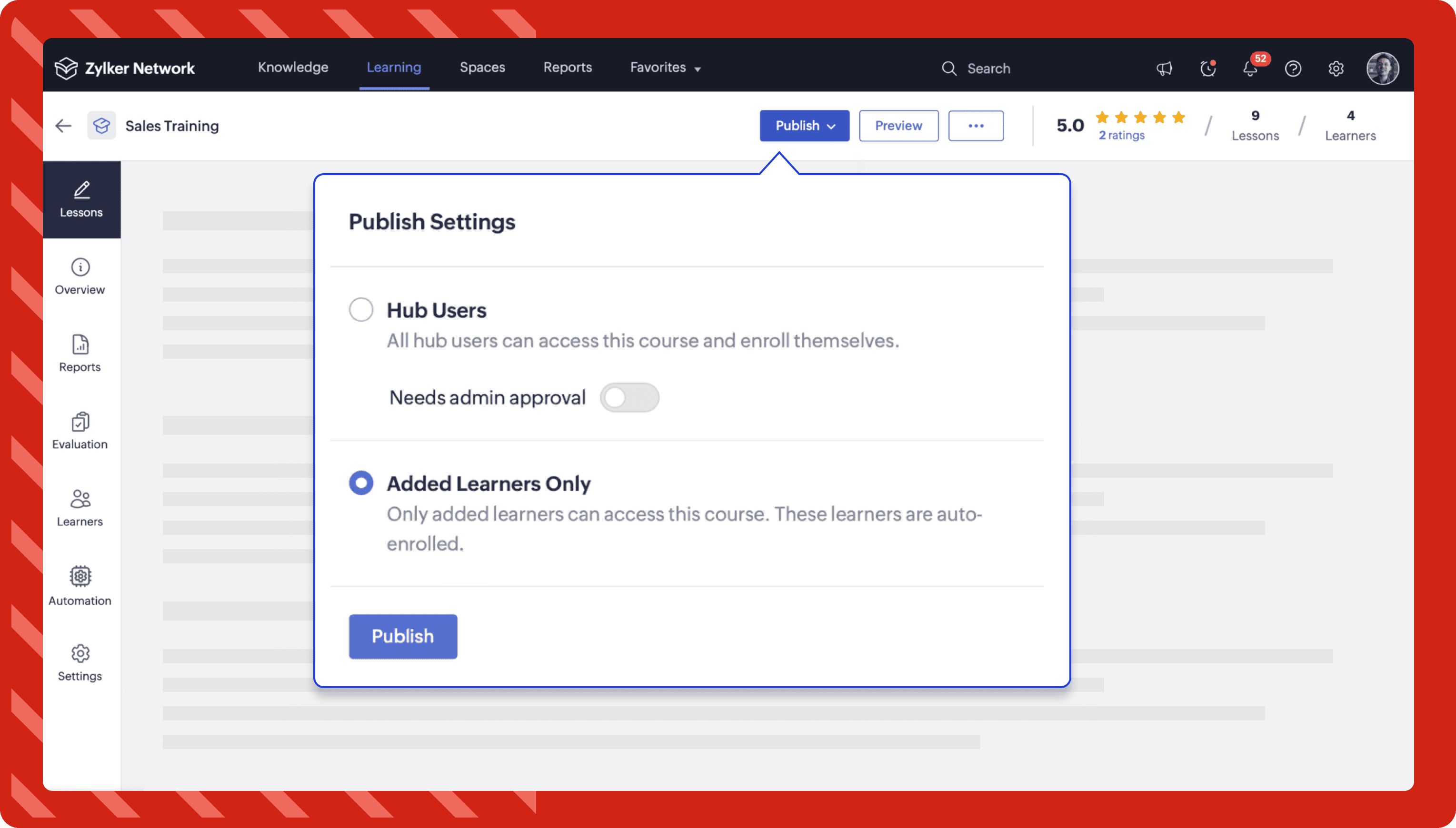The image size is (1456, 828).
Task: Open sidebar Learners section
Action: 80,508
